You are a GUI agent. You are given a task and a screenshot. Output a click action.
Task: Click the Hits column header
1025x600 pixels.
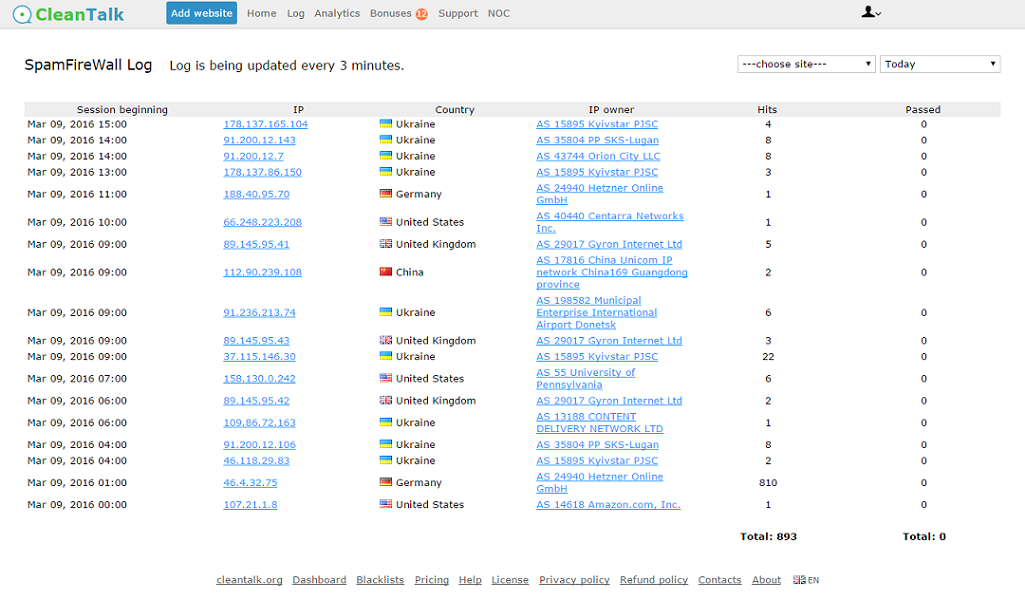point(767,110)
